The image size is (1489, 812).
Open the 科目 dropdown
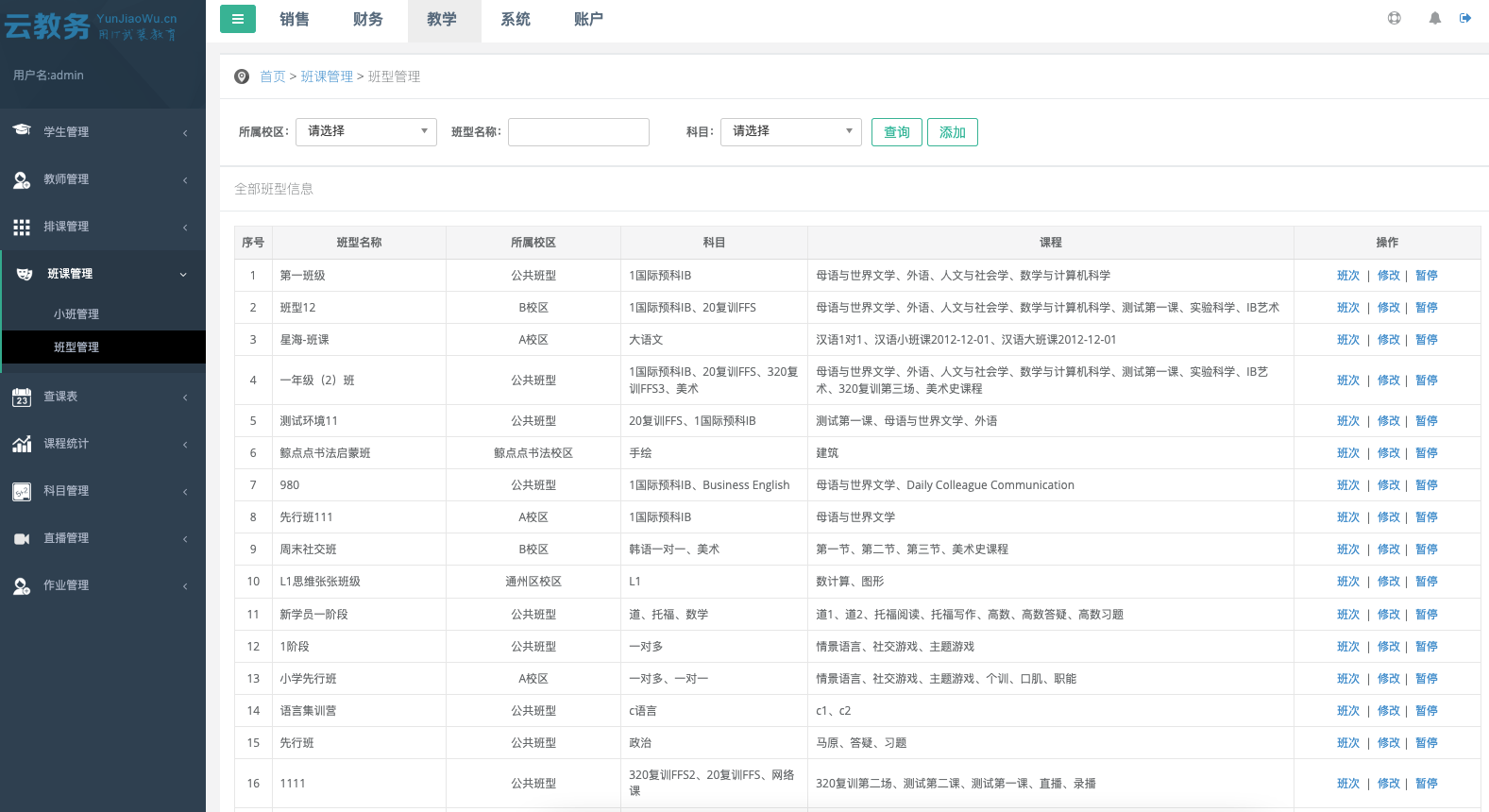[x=791, y=132]
